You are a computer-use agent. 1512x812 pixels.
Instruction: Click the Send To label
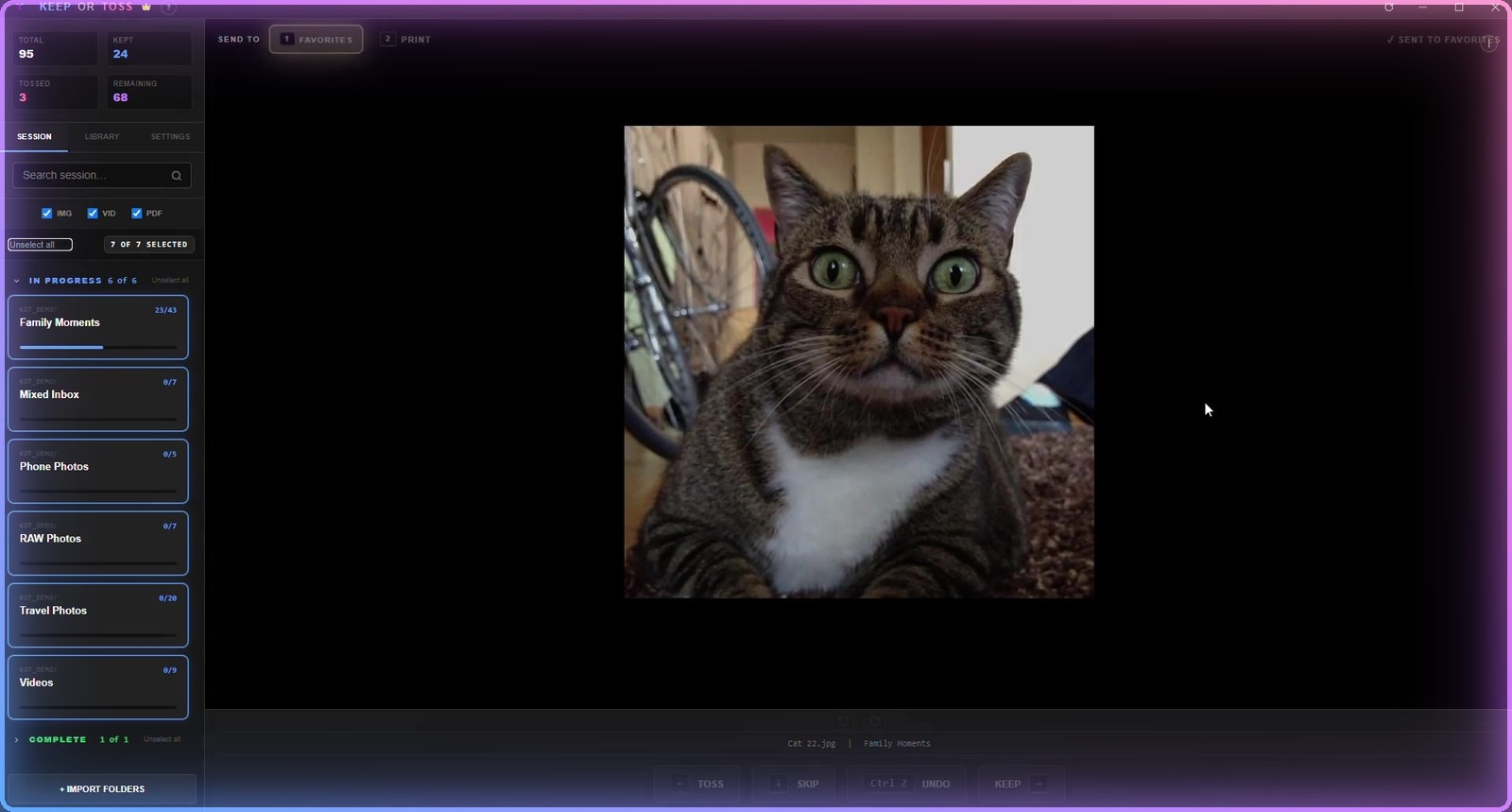click(239, 40)
